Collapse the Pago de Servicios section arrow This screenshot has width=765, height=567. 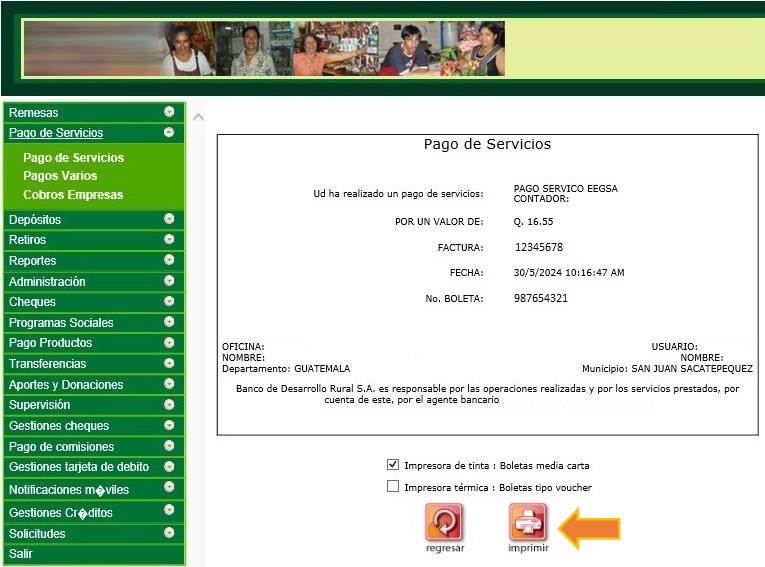[x=169, y=132]
